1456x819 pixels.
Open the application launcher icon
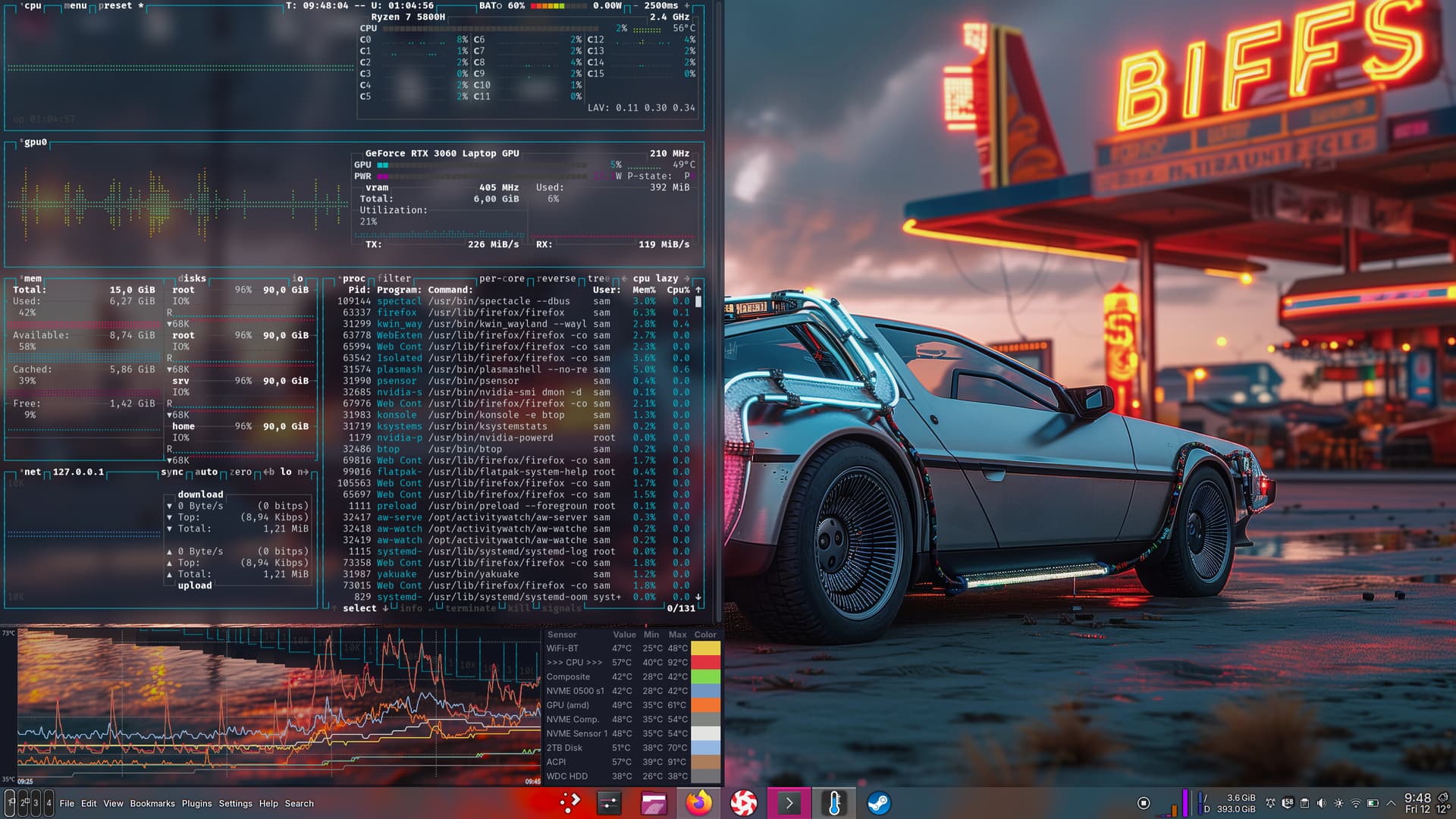570,802
